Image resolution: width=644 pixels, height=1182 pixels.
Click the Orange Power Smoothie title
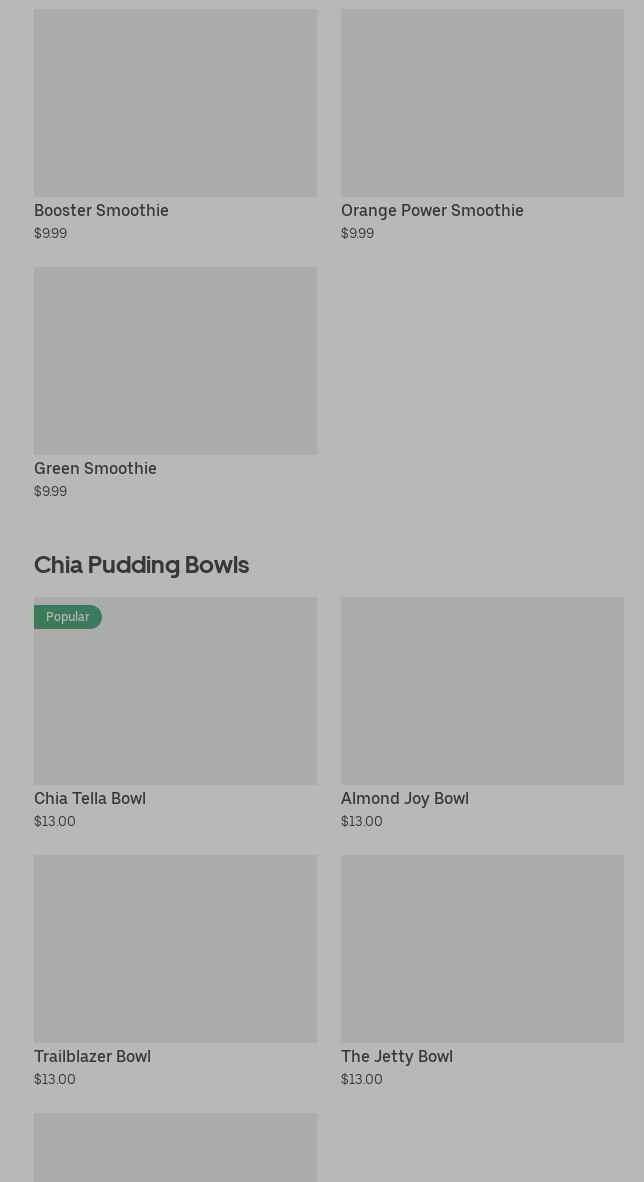click(x=432, y=211)
